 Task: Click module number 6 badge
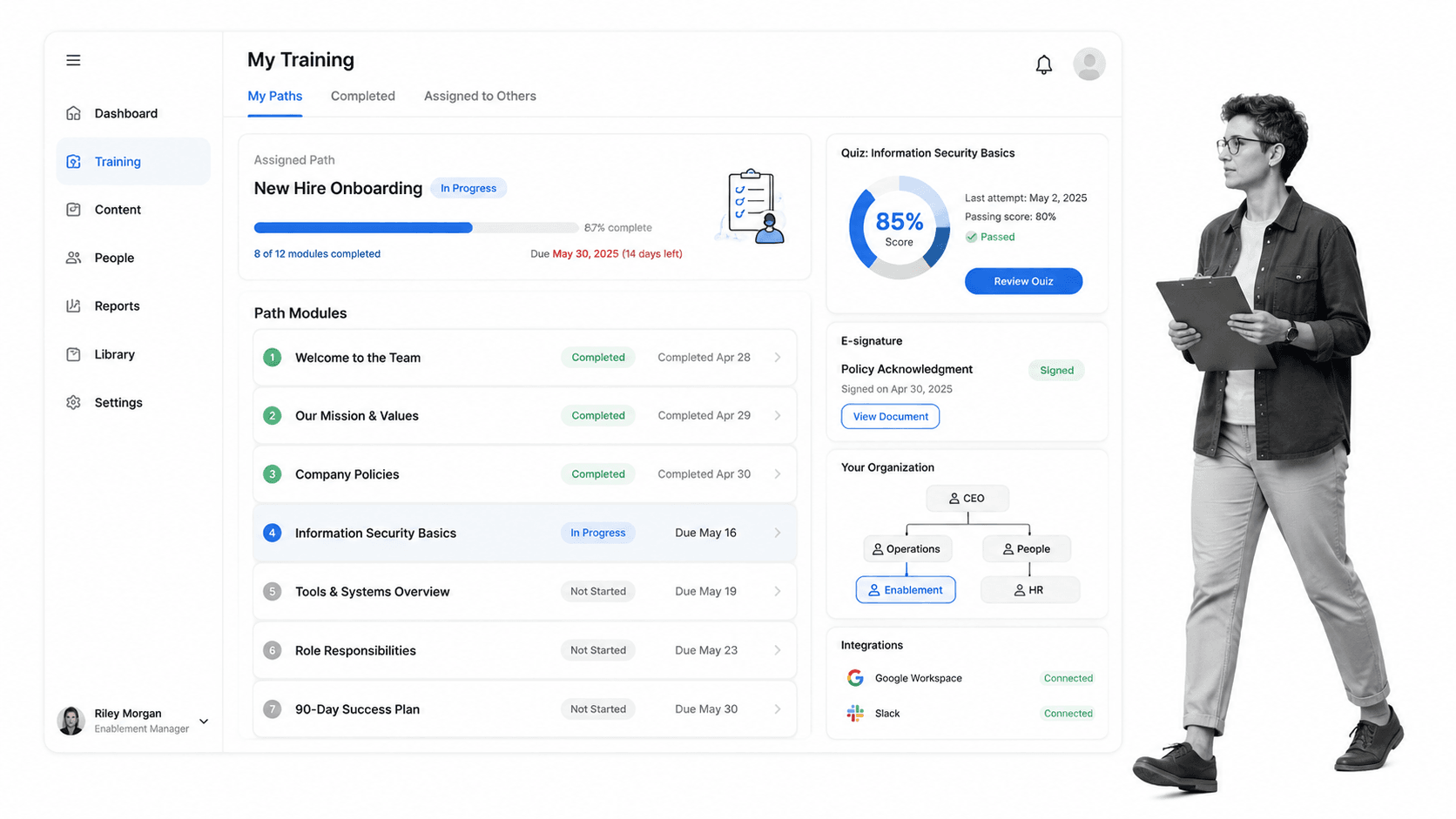[x=273, y=650]
